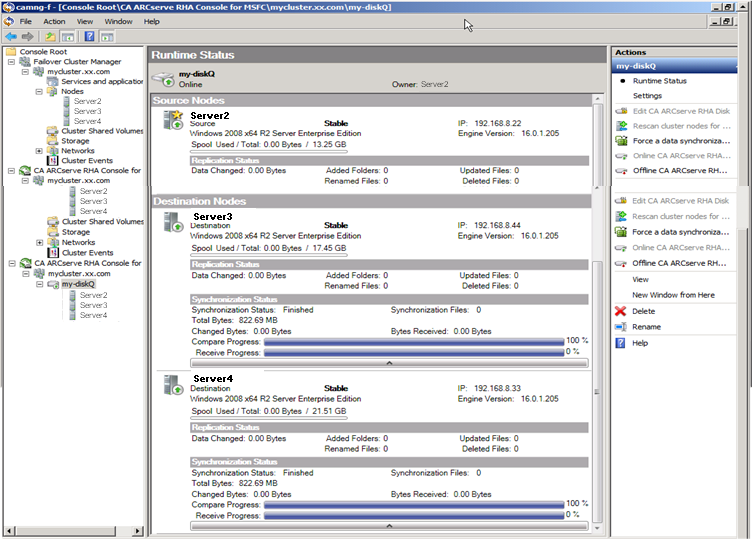Collapse the Failover Cluster Manager tree node

click(11, 61)
